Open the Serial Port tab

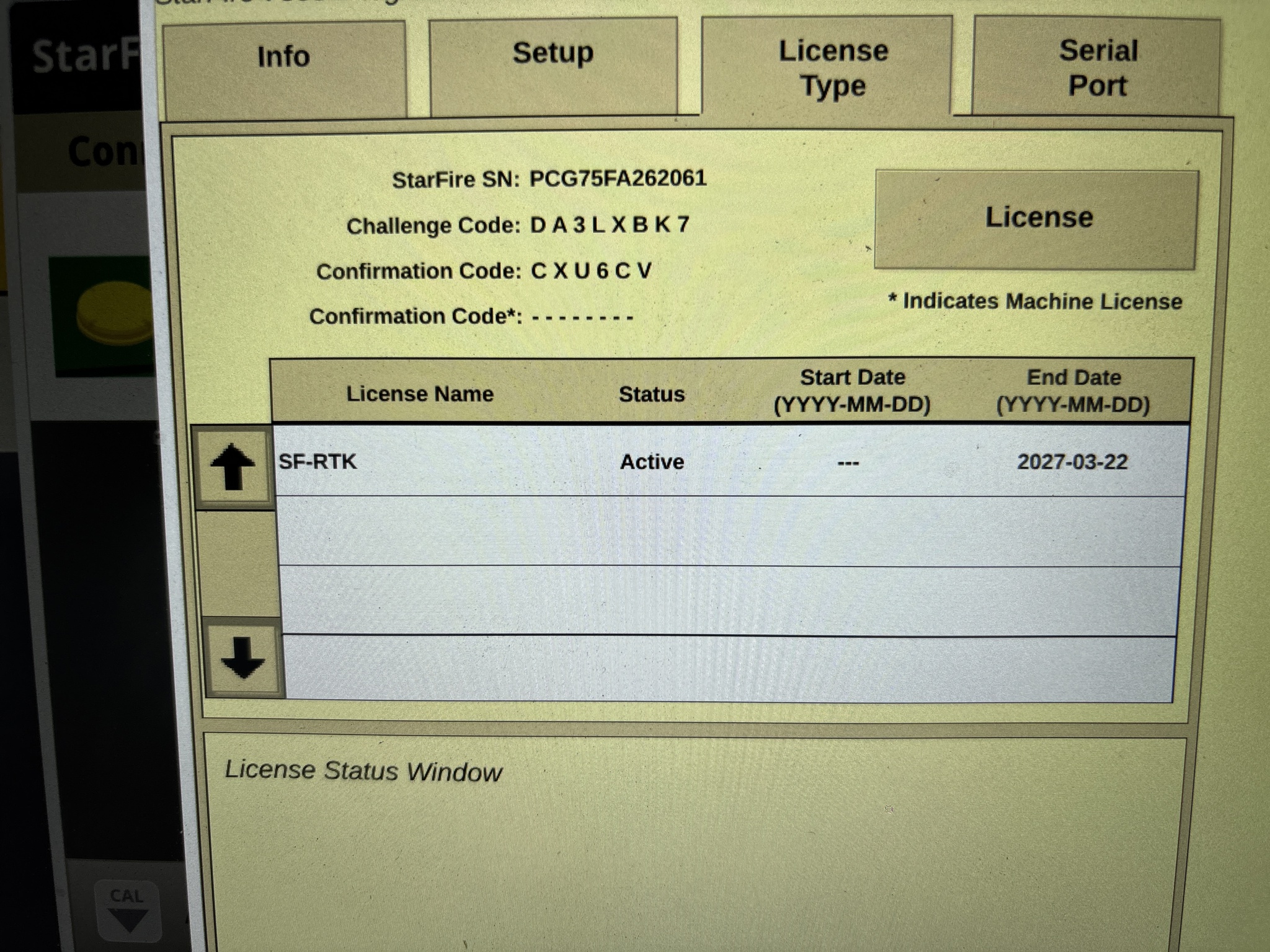[1096, 67]
